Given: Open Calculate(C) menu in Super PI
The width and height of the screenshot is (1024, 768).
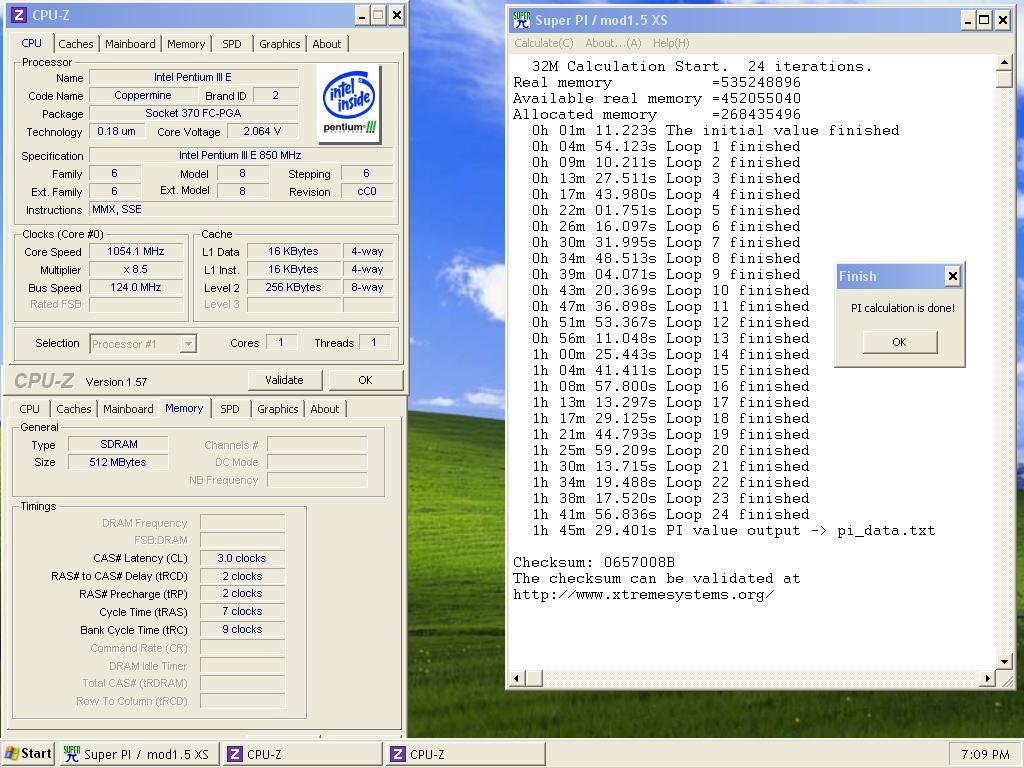Looking at the screenshot, I should 543,43.
